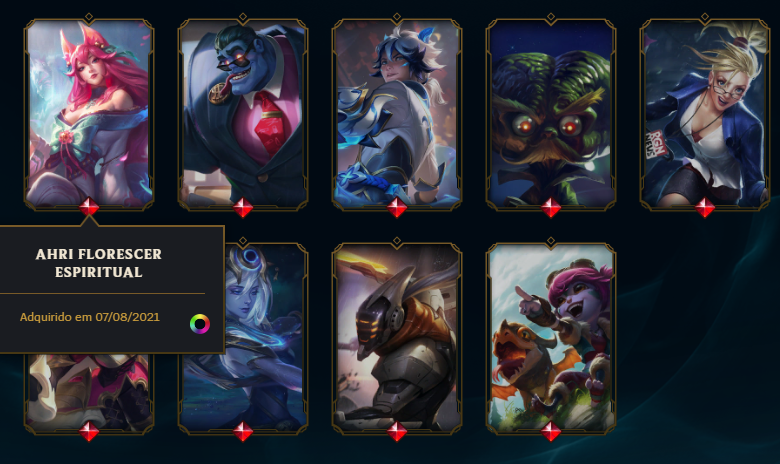The width and height of the screenshot is (780, 464).
Task: Select the RGN News reporter Janna skin
Action: tap(705, 113)
